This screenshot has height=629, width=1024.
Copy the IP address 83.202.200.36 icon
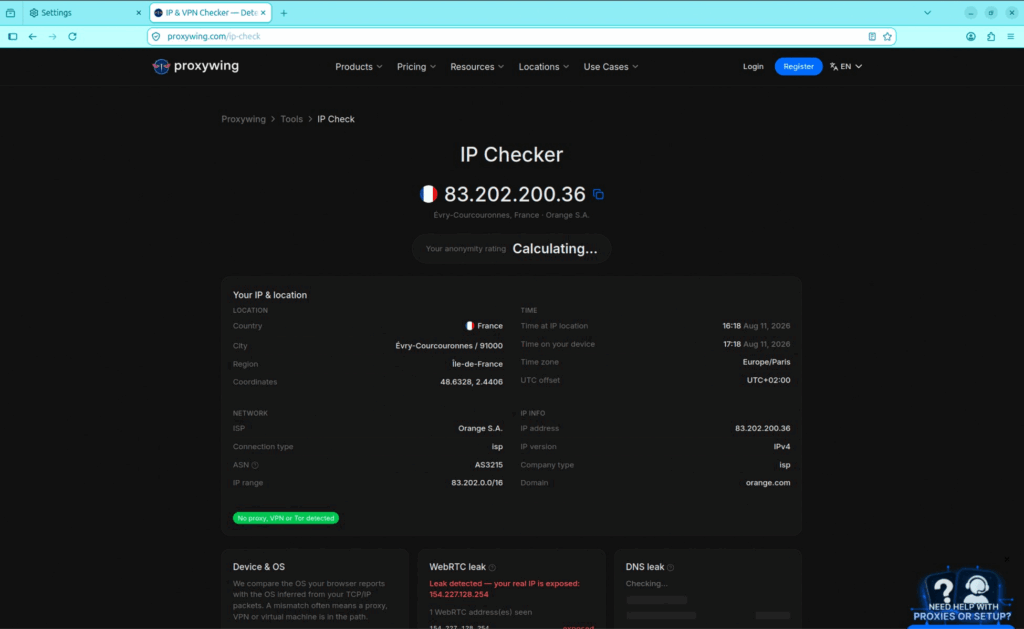[x=598, y=194]
